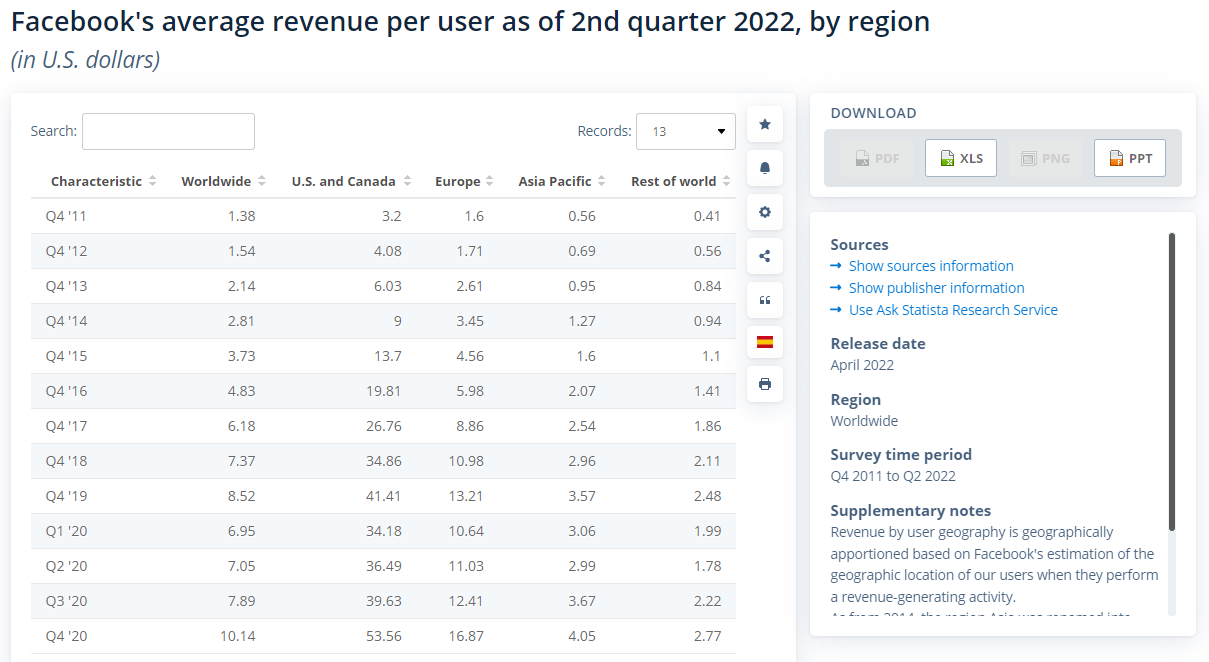Click the greyed-out PNG download button
Image resolution: width=1209 pixels, height=662 pixels.
[x=1045, y=158]
